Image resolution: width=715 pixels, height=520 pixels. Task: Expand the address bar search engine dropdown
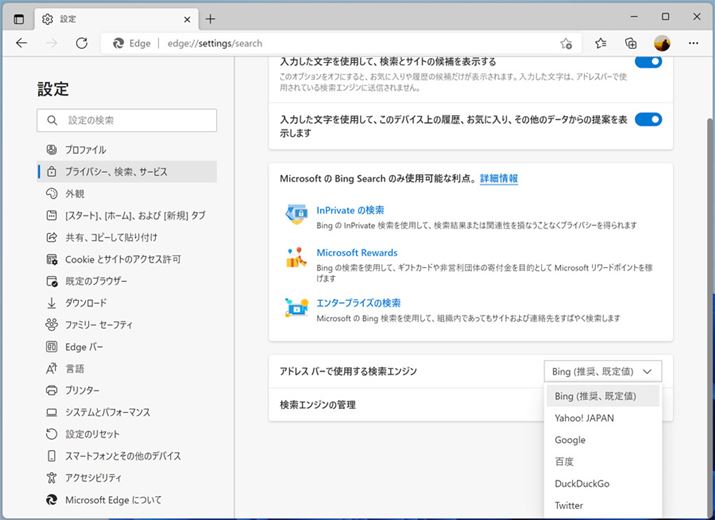[x=603, y=371]
